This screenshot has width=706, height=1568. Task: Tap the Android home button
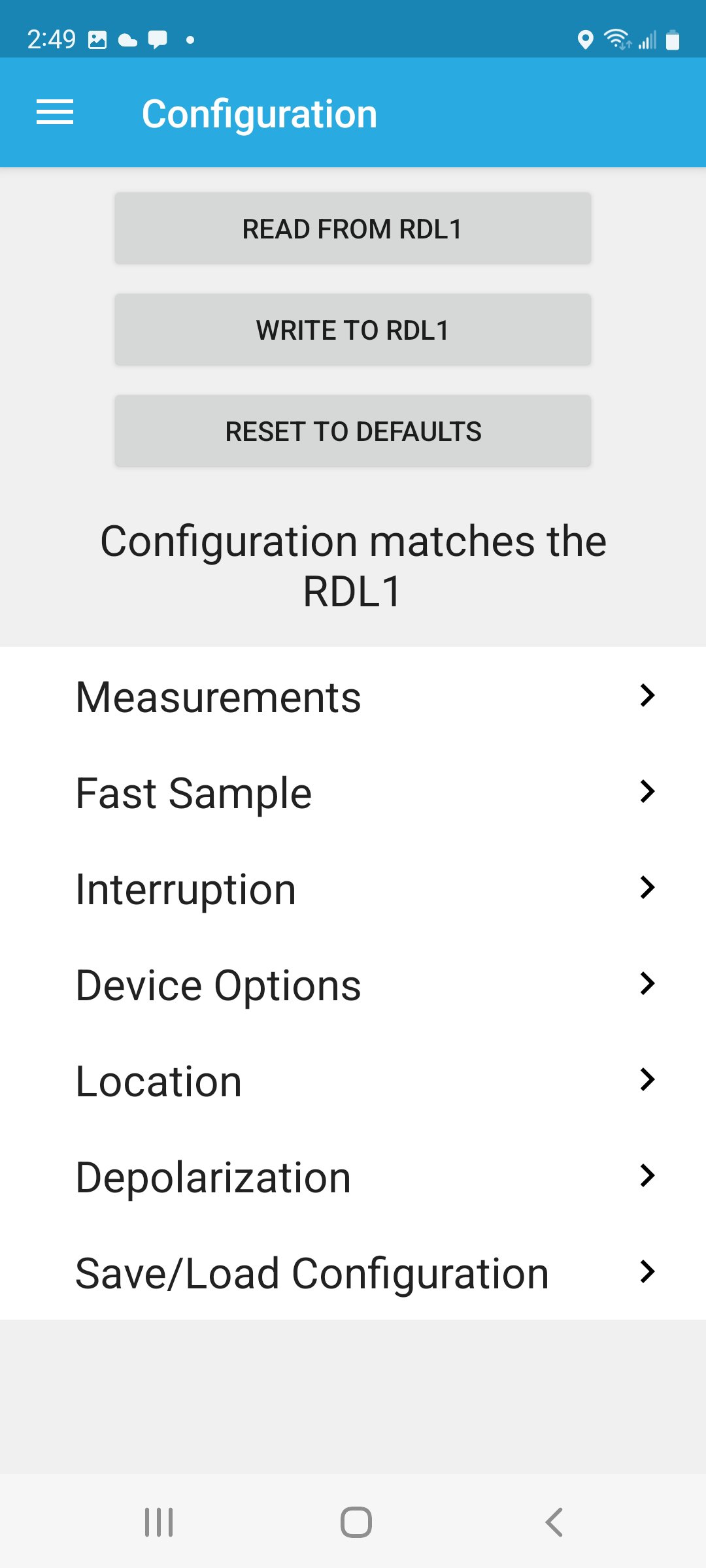coord(356,1522)
